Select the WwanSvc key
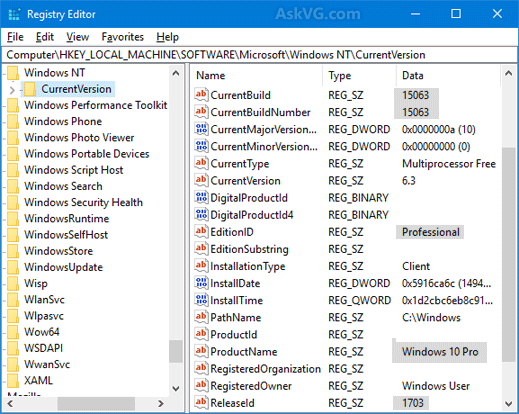 point(47,364)
